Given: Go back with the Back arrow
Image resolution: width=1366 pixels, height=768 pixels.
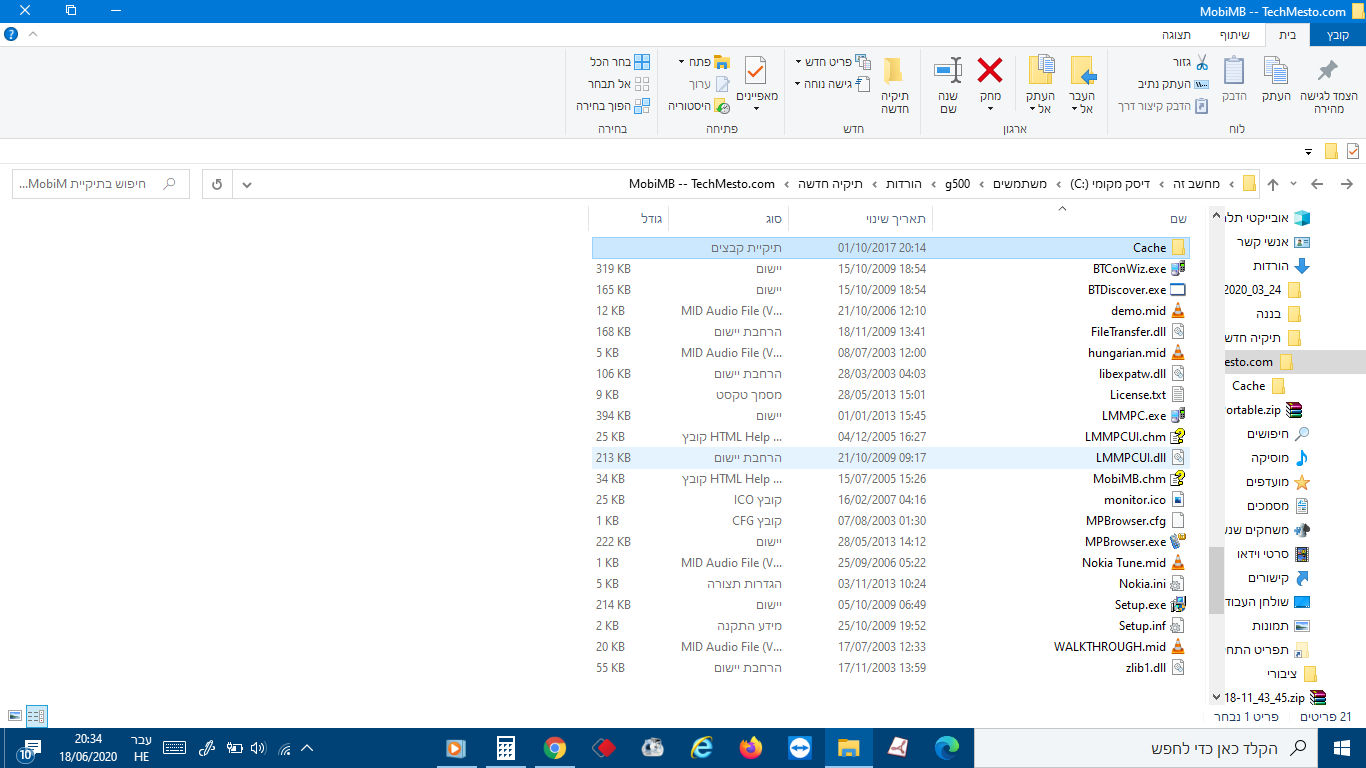Looking at the screenshot, I should pyautogui.click(x=1346, y=184).
